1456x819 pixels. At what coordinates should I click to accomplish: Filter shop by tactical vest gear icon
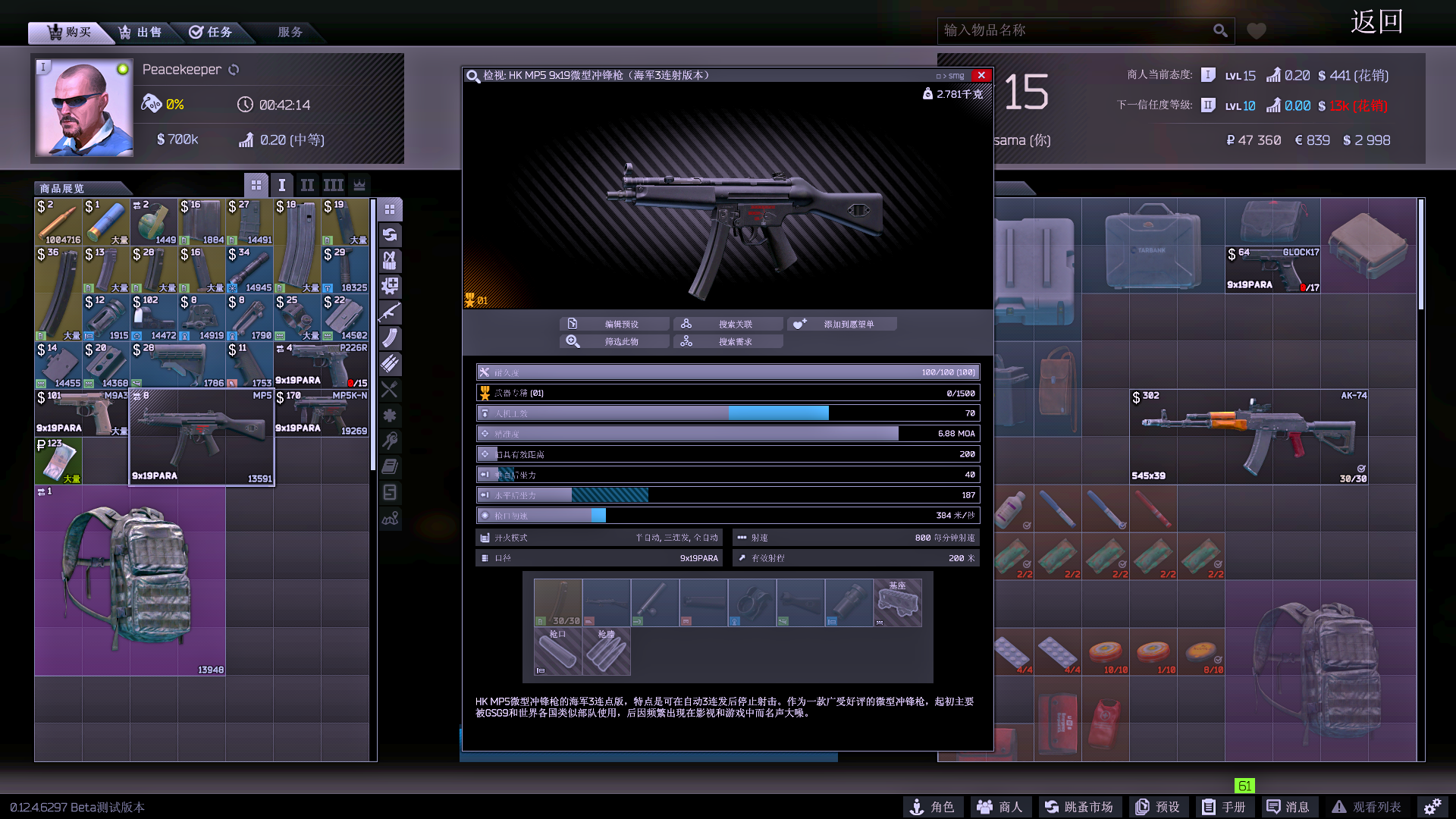pyautogui.click(x=390, y=261)
